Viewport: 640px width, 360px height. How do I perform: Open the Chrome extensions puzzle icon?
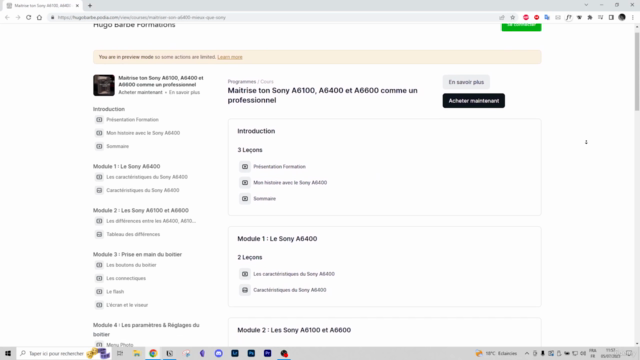[x=590, y=18]
